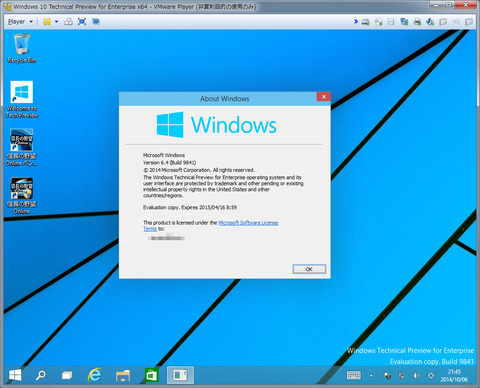Image resolution: width=480 pixels, height=388 pixels.
Task: Click the taskbar clock showing 21:45
Action: [x=454, y=376]
